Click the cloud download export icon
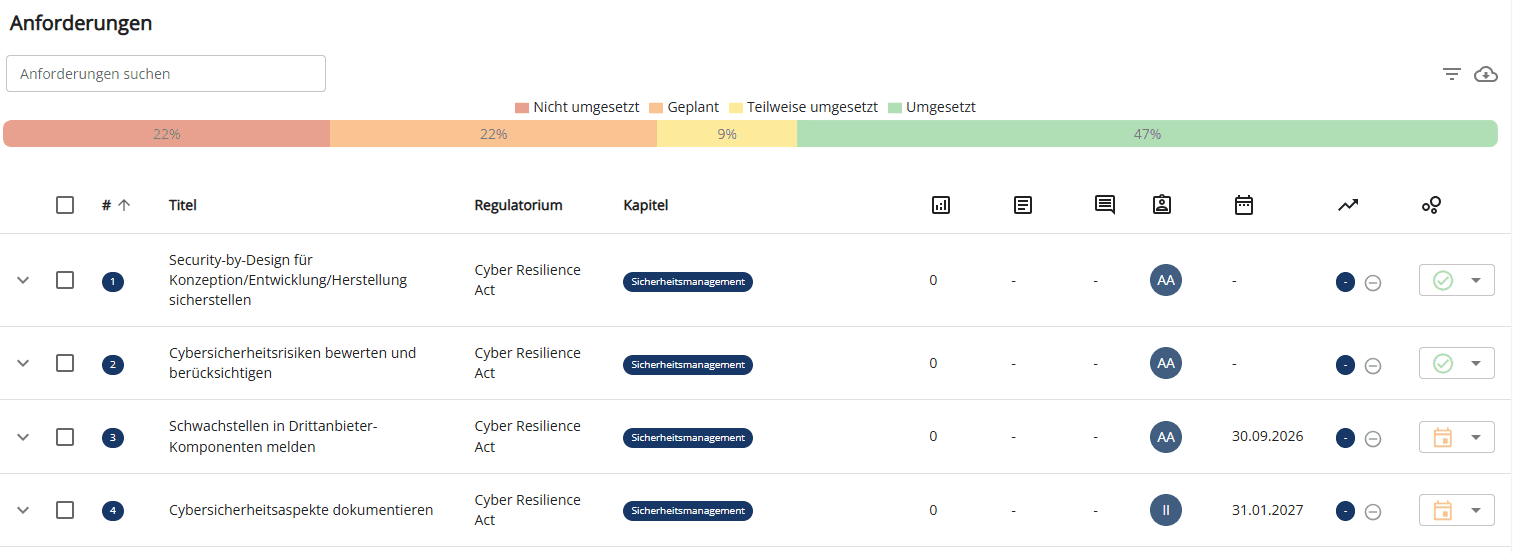Image resolution: width=1519 pixels, height=553 pixels. (1486, 74)
